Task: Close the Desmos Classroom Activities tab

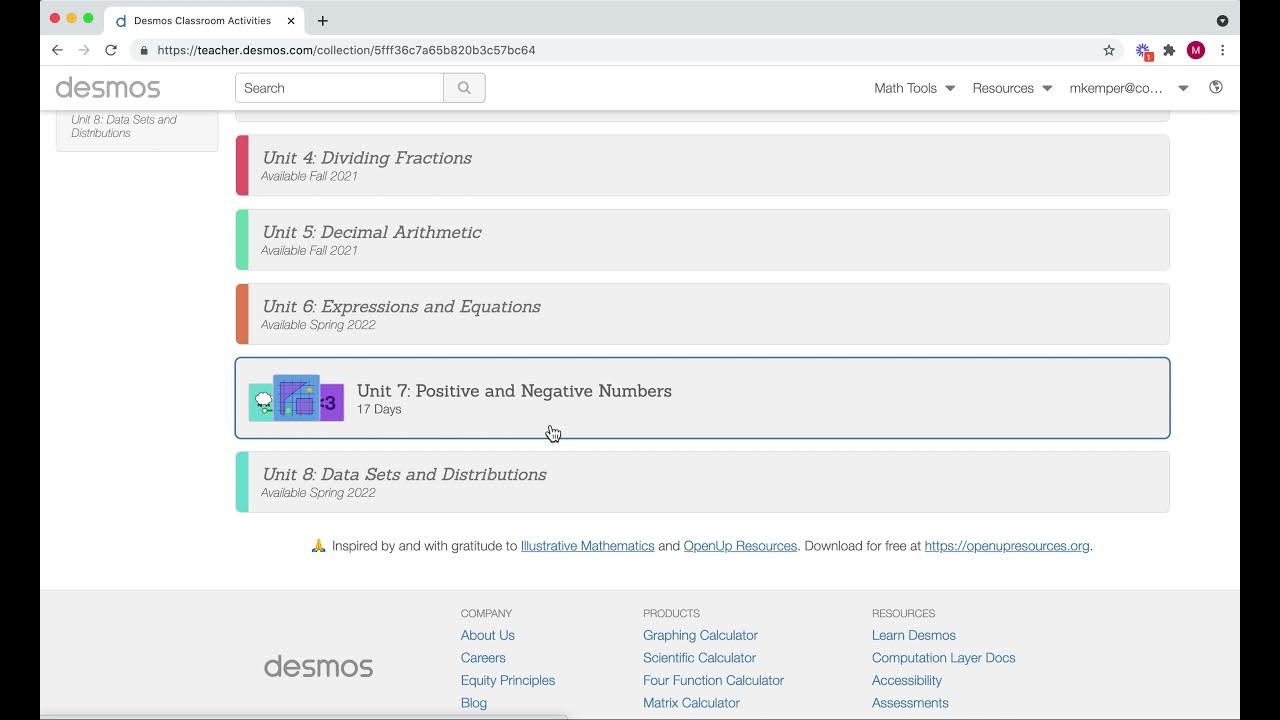Action: tap(291, 20)
